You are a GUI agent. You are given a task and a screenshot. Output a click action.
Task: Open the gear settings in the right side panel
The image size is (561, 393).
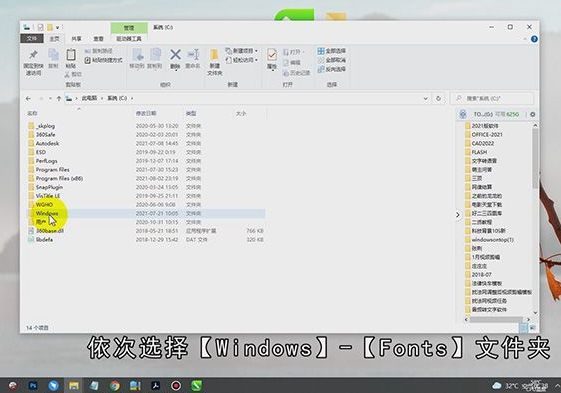point(532,114)
